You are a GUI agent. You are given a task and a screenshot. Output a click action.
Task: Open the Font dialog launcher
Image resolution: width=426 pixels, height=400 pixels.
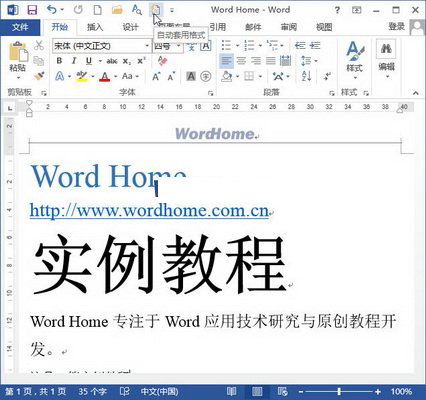210,93
